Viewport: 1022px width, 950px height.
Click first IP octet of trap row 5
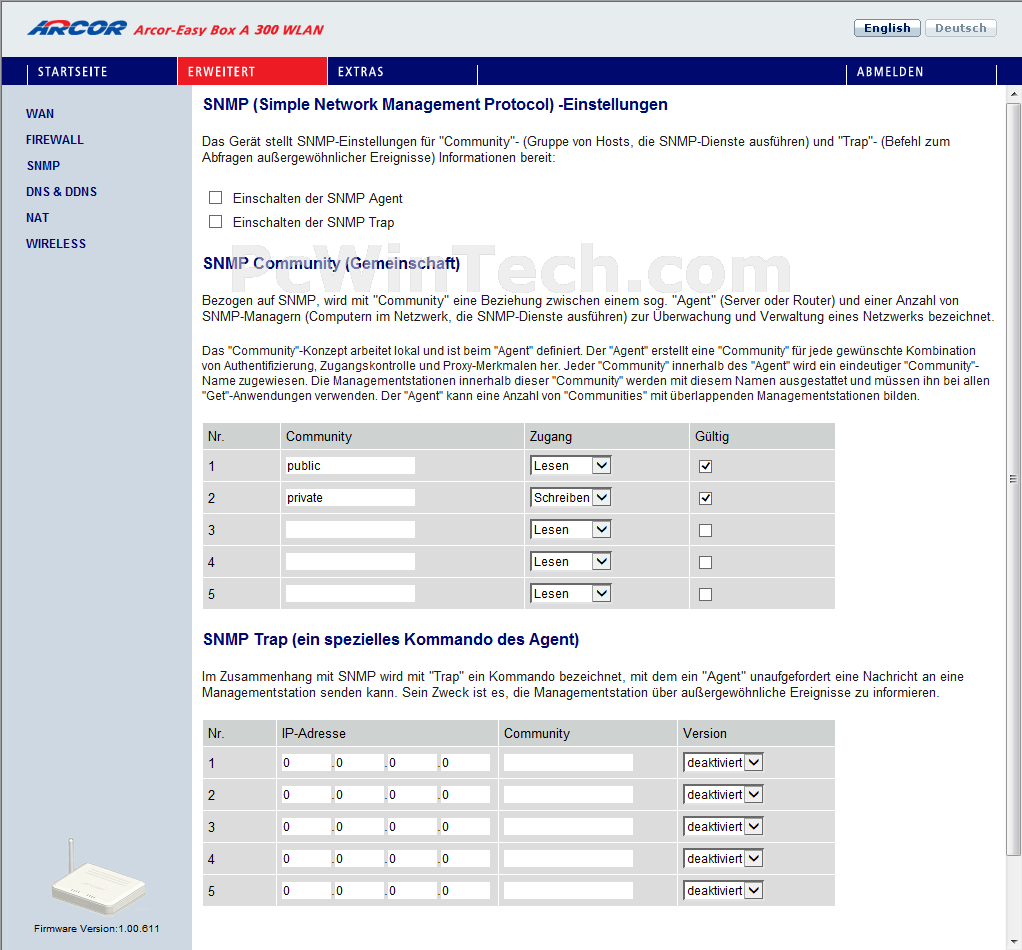[306, 890]
